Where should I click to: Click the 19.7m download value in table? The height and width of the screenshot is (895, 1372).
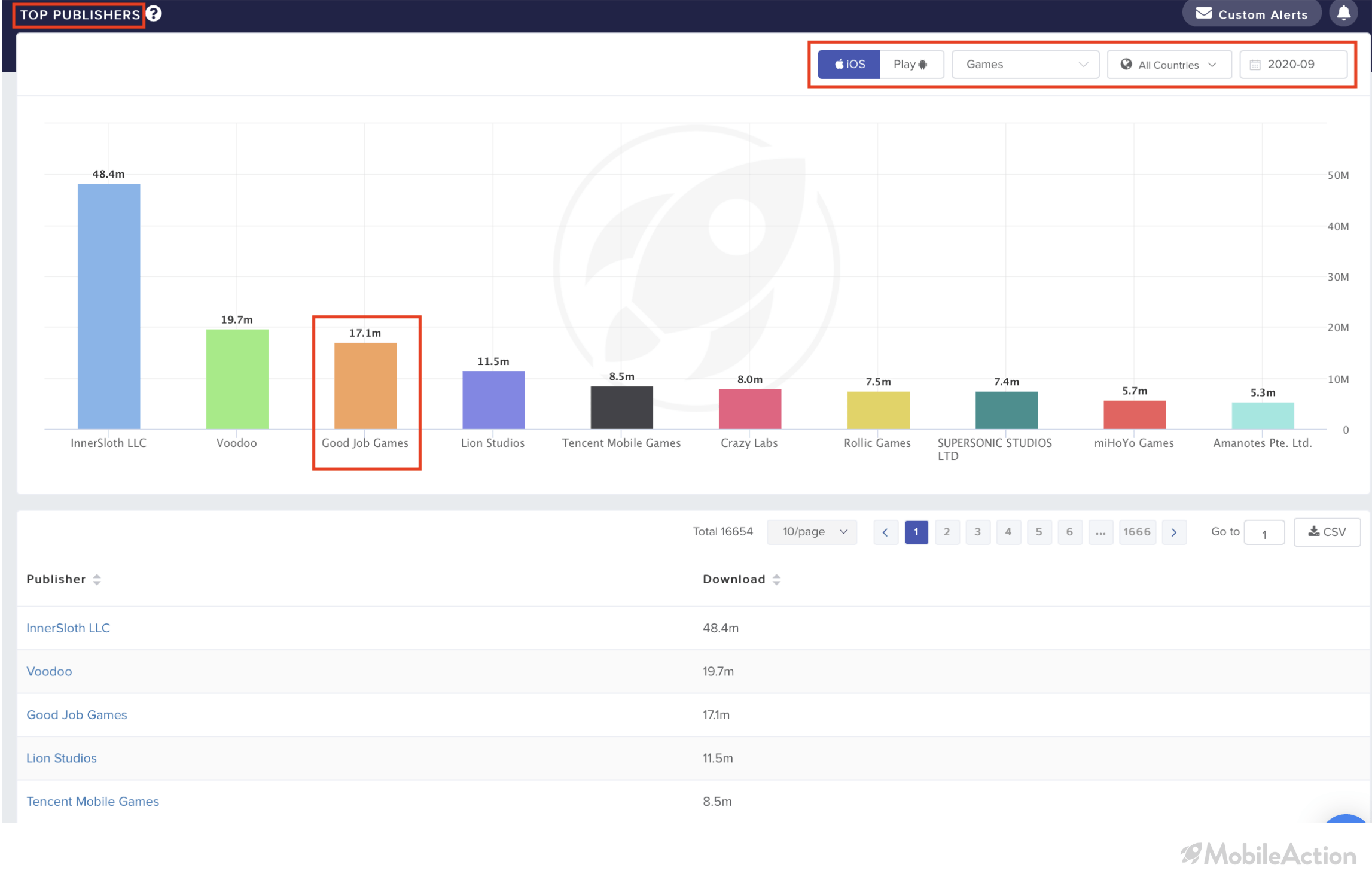click(x=718, y=671)
